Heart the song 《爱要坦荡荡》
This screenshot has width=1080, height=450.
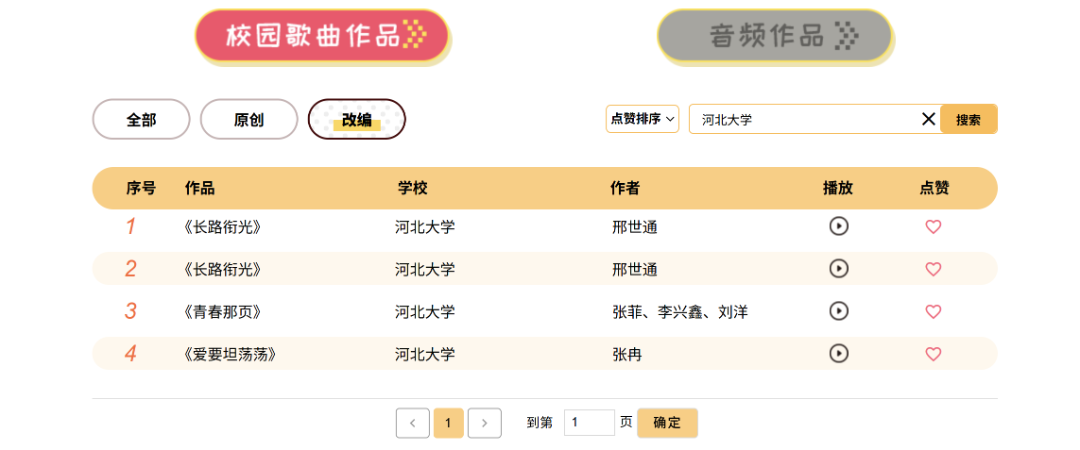(933, 354)
